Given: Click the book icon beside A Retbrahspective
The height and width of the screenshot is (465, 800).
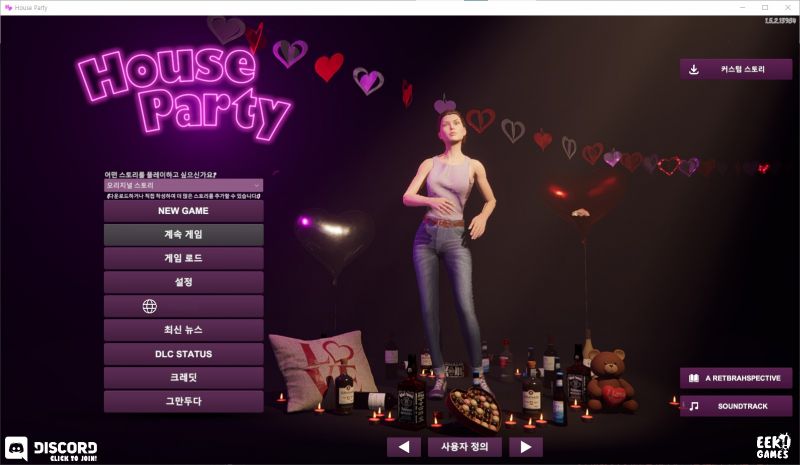Looking at the screenshot, I should pyautogui.click(x=694, y=378).
